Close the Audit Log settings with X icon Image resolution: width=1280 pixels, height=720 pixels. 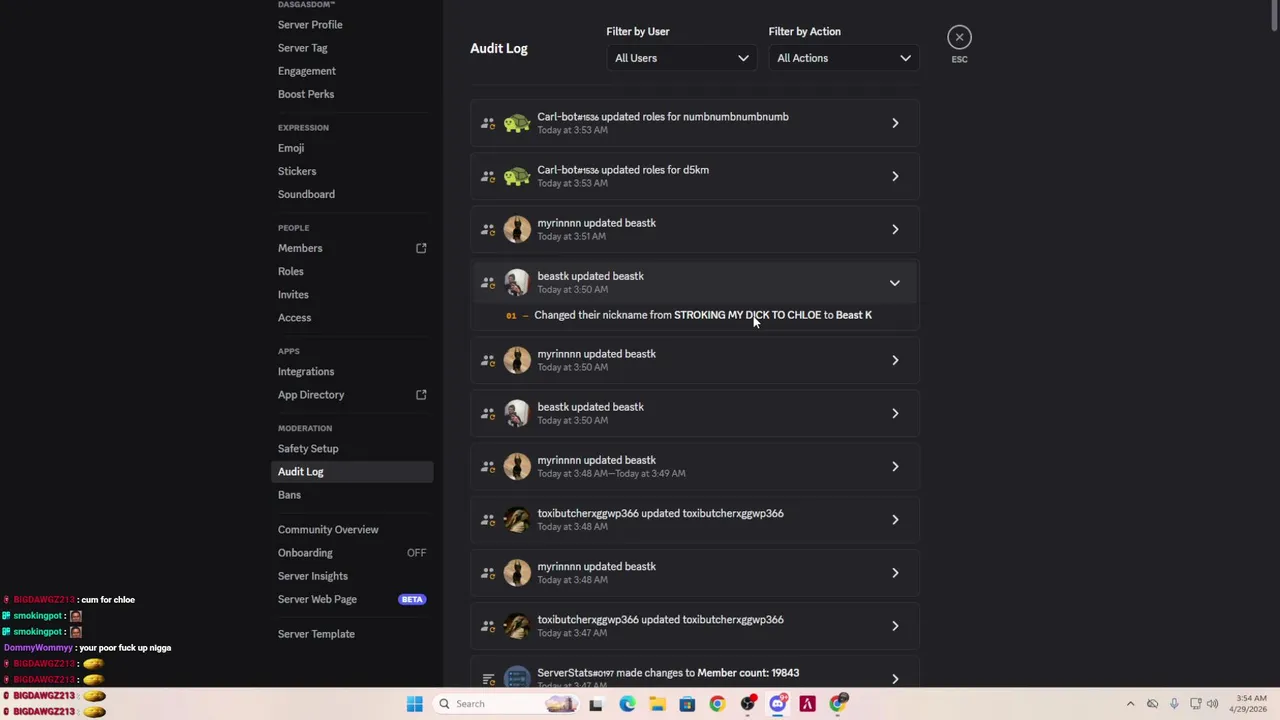pyautogui.click(x=959, y=37)
